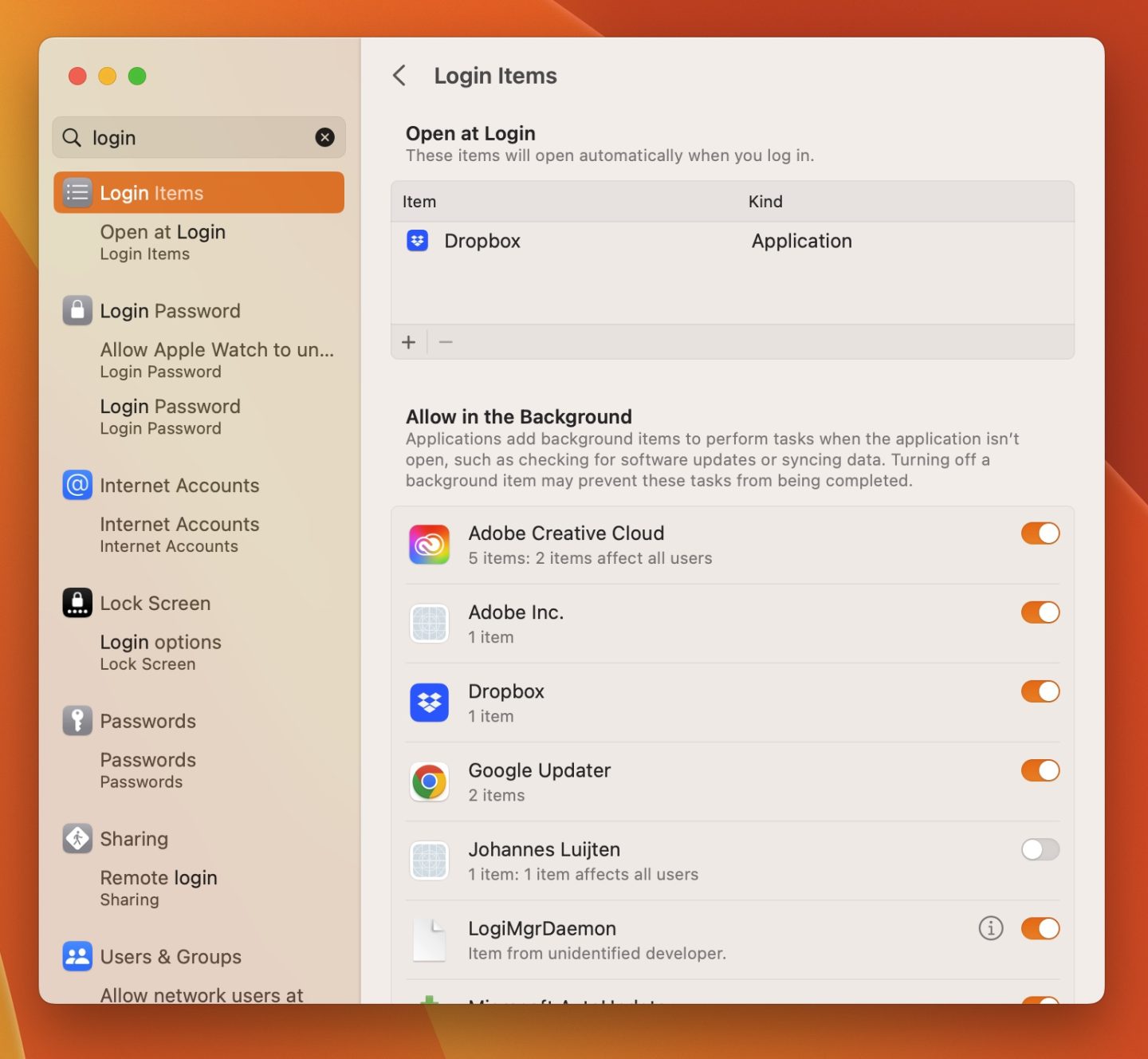Viewport: 1148px width, 1059px height.
Task: Click the Adobe Creative Cloud icon
Action: coord(429,545)
